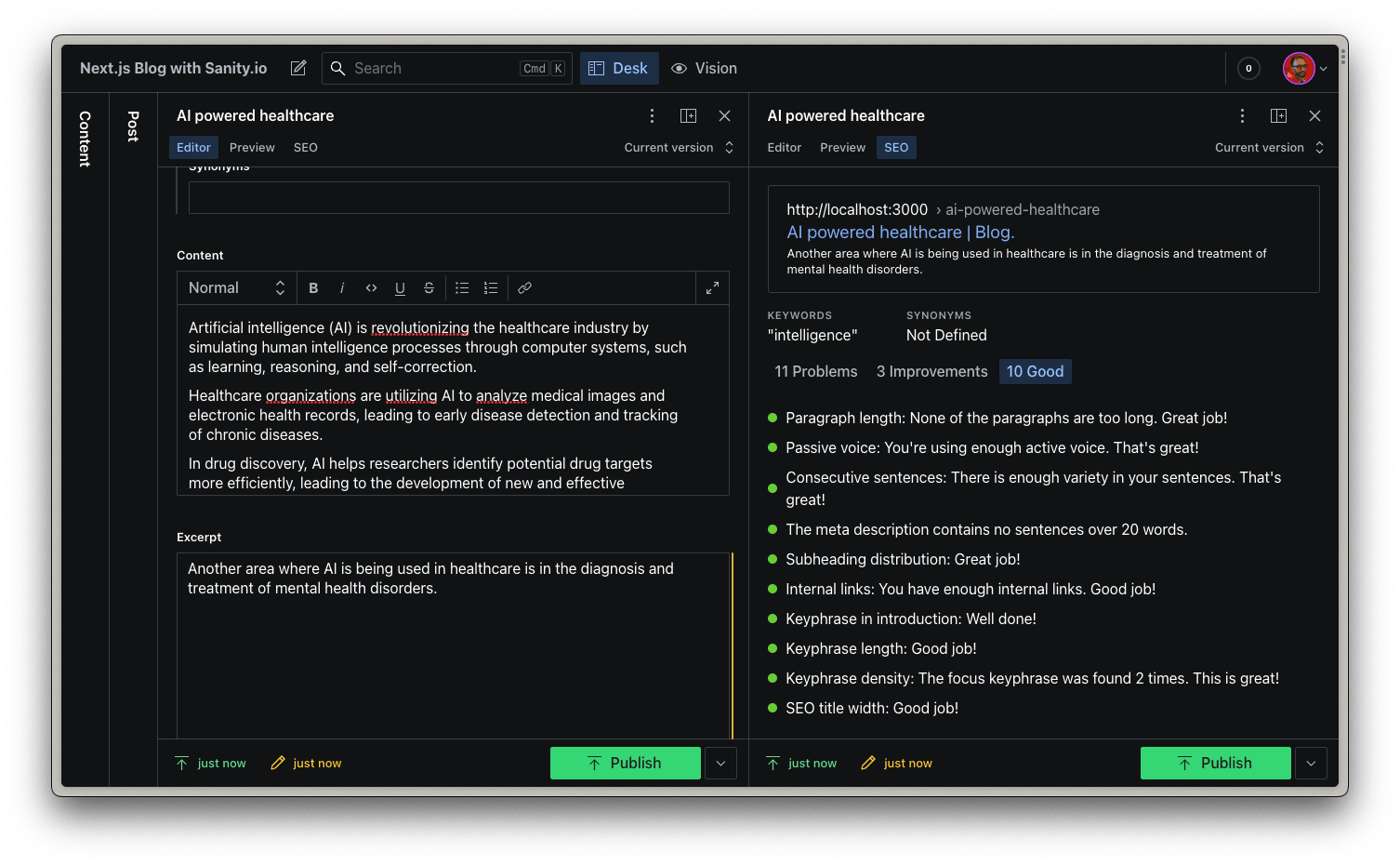This screenshot has width=1400, height=865.
Task: Click the Keyphrase in introduction: Well done! item
Action: pos(910,619)
